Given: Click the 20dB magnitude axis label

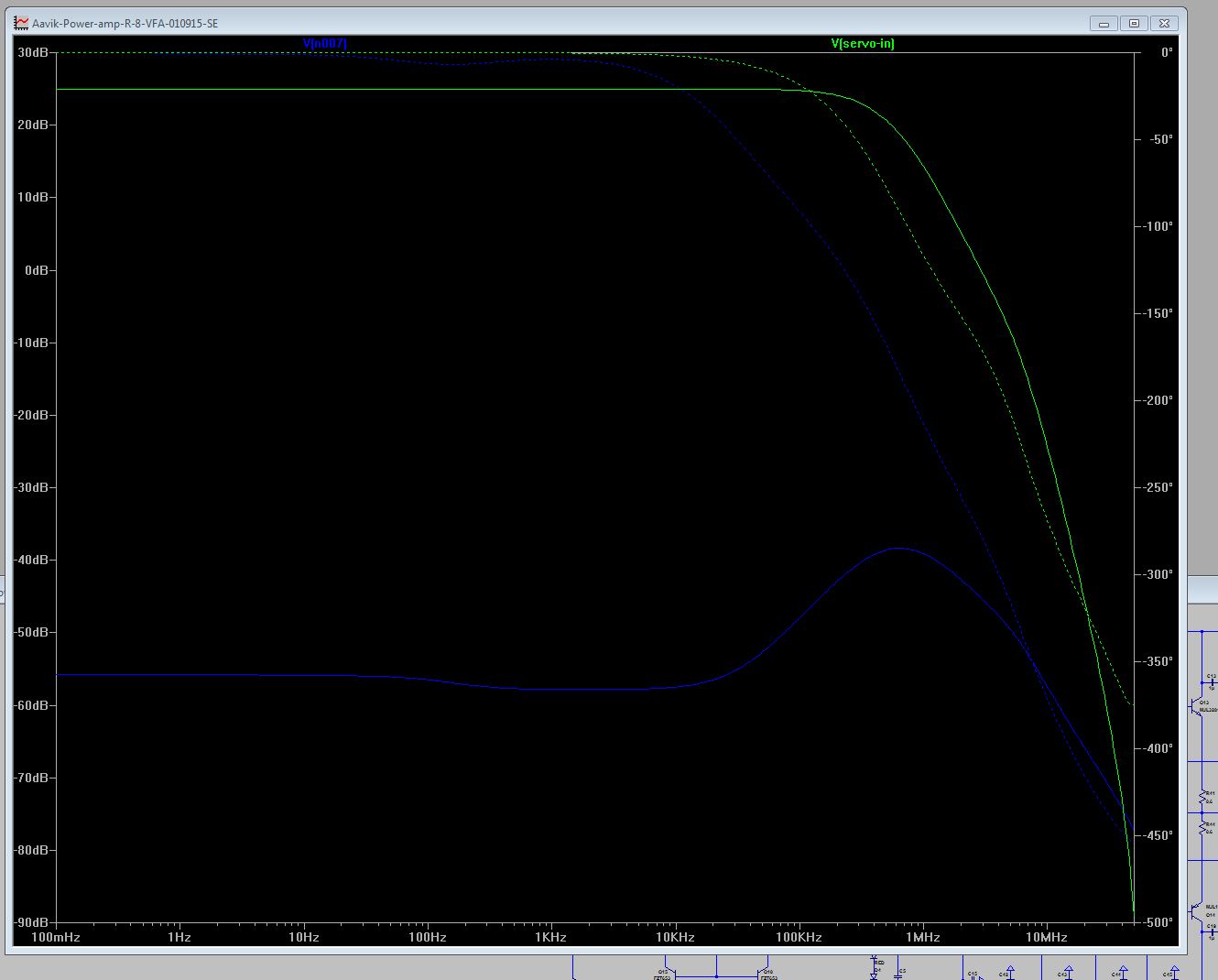Looking at the screenshot, I should (33, 125).
